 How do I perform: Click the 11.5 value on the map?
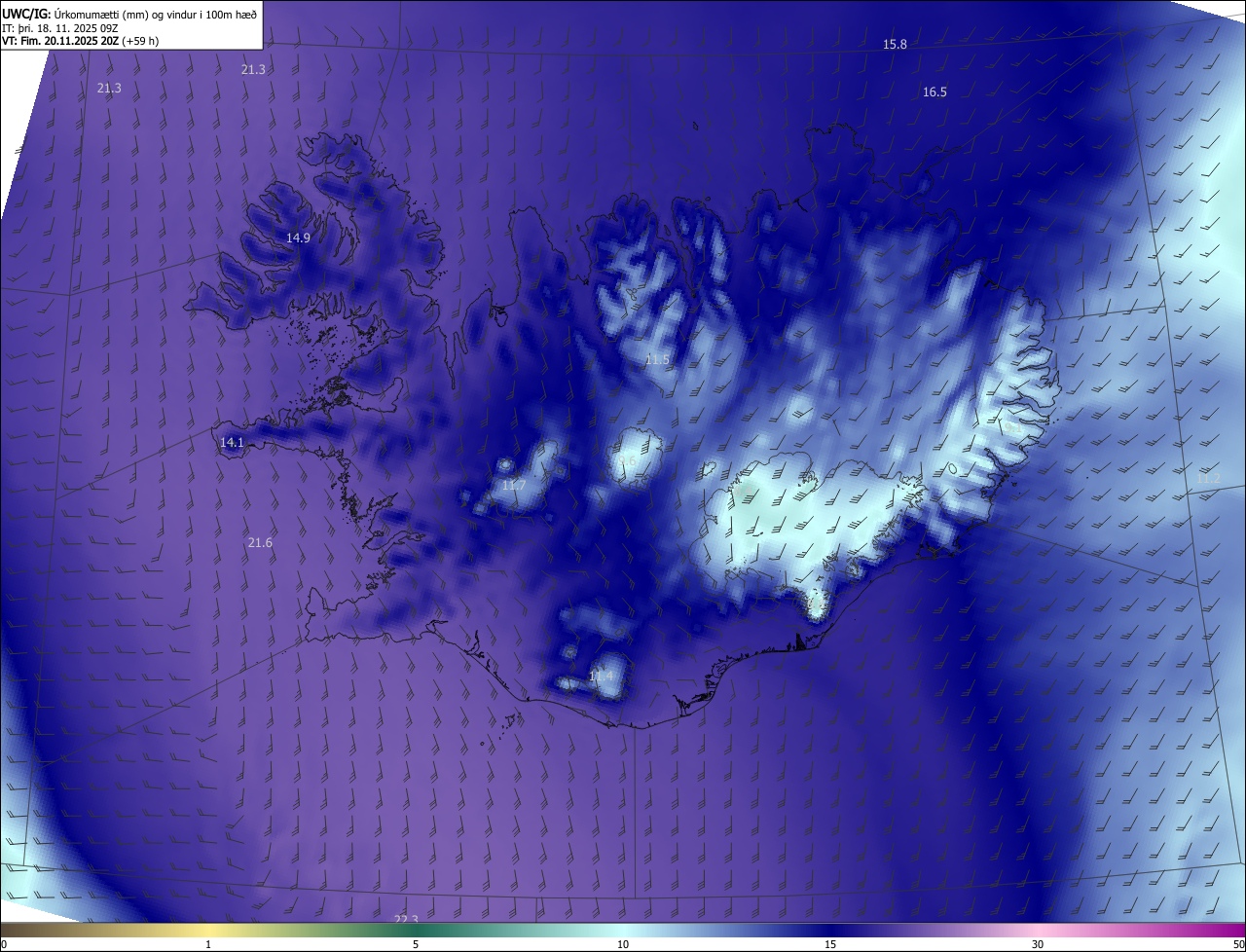tap(658, 360)
